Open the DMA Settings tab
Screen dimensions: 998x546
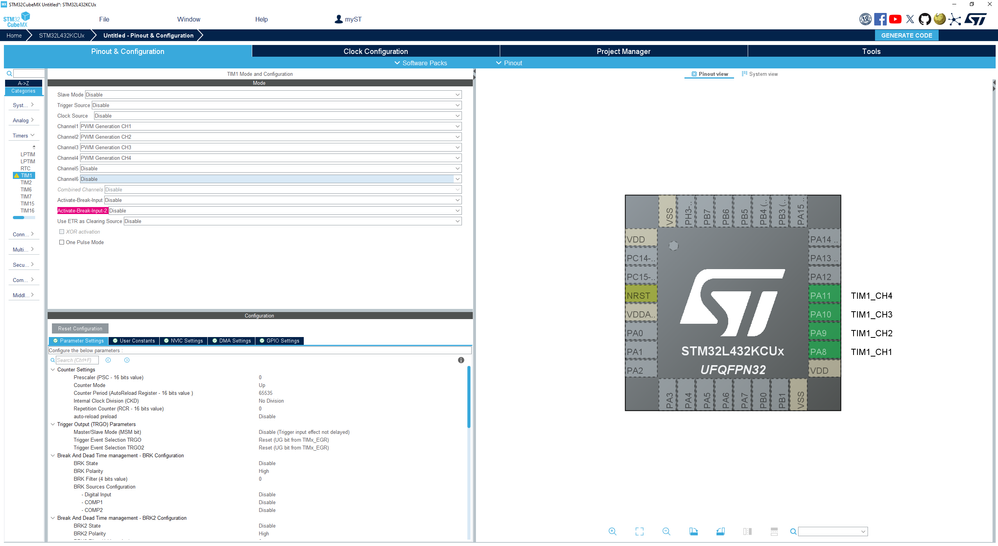pos(232,340)
